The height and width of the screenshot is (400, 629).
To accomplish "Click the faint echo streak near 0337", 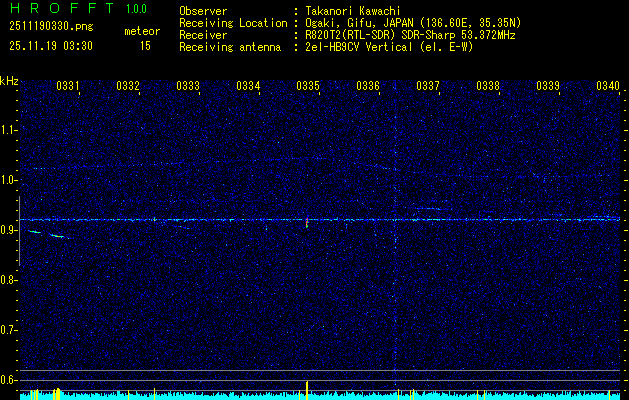I will (x=432, y=209).
